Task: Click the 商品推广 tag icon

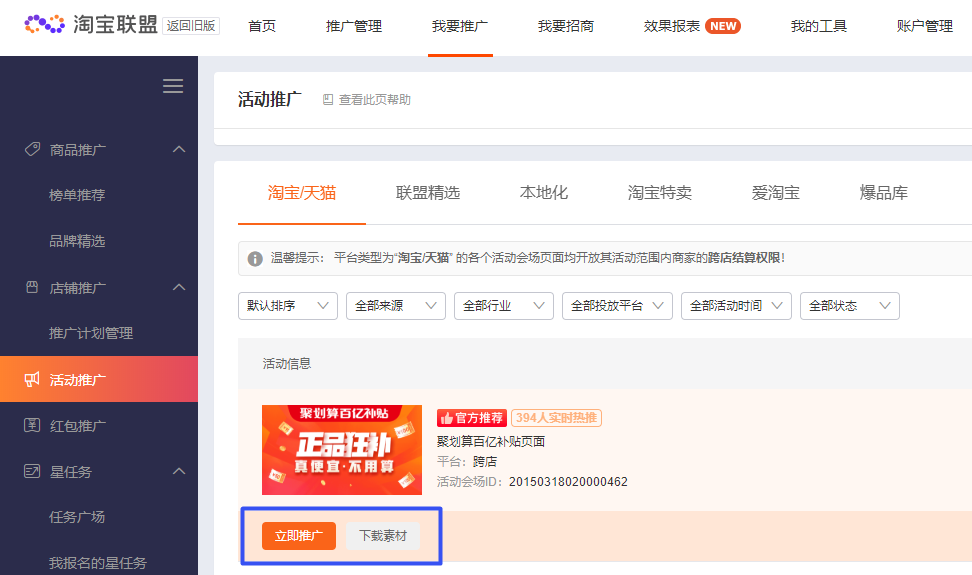Action: point(32,149)
